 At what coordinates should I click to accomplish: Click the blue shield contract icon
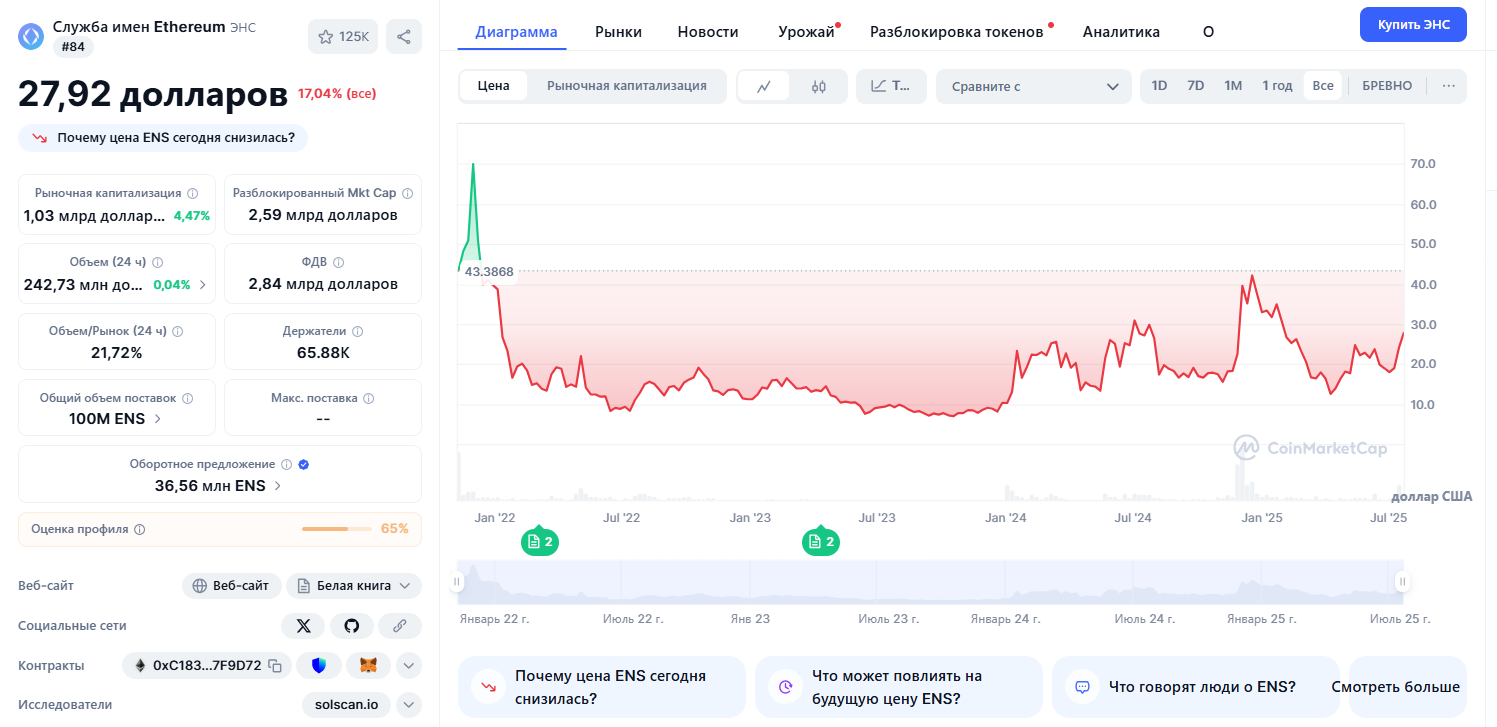coord(319,665)
